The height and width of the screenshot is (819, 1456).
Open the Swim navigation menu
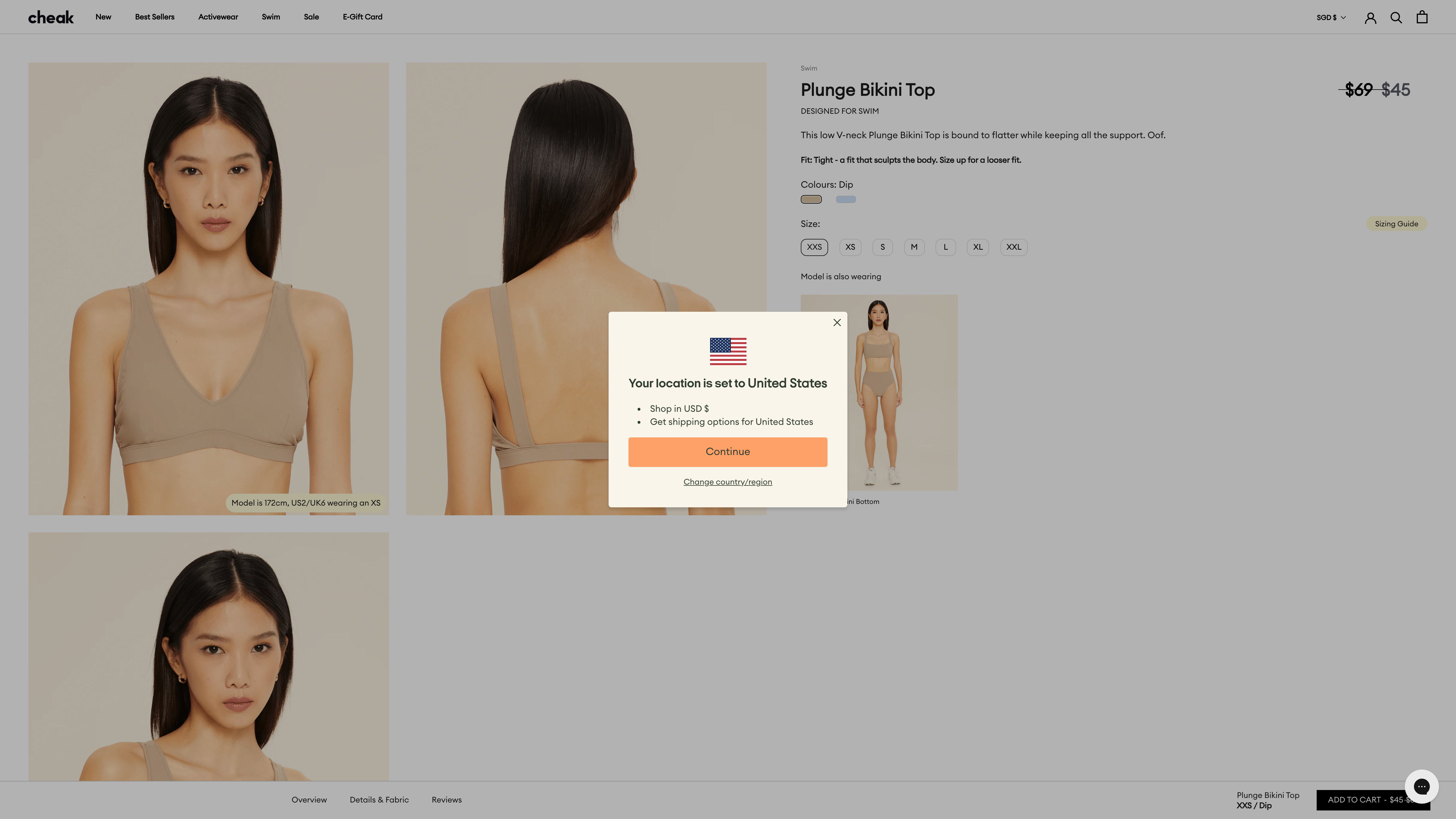pos(271,17)
